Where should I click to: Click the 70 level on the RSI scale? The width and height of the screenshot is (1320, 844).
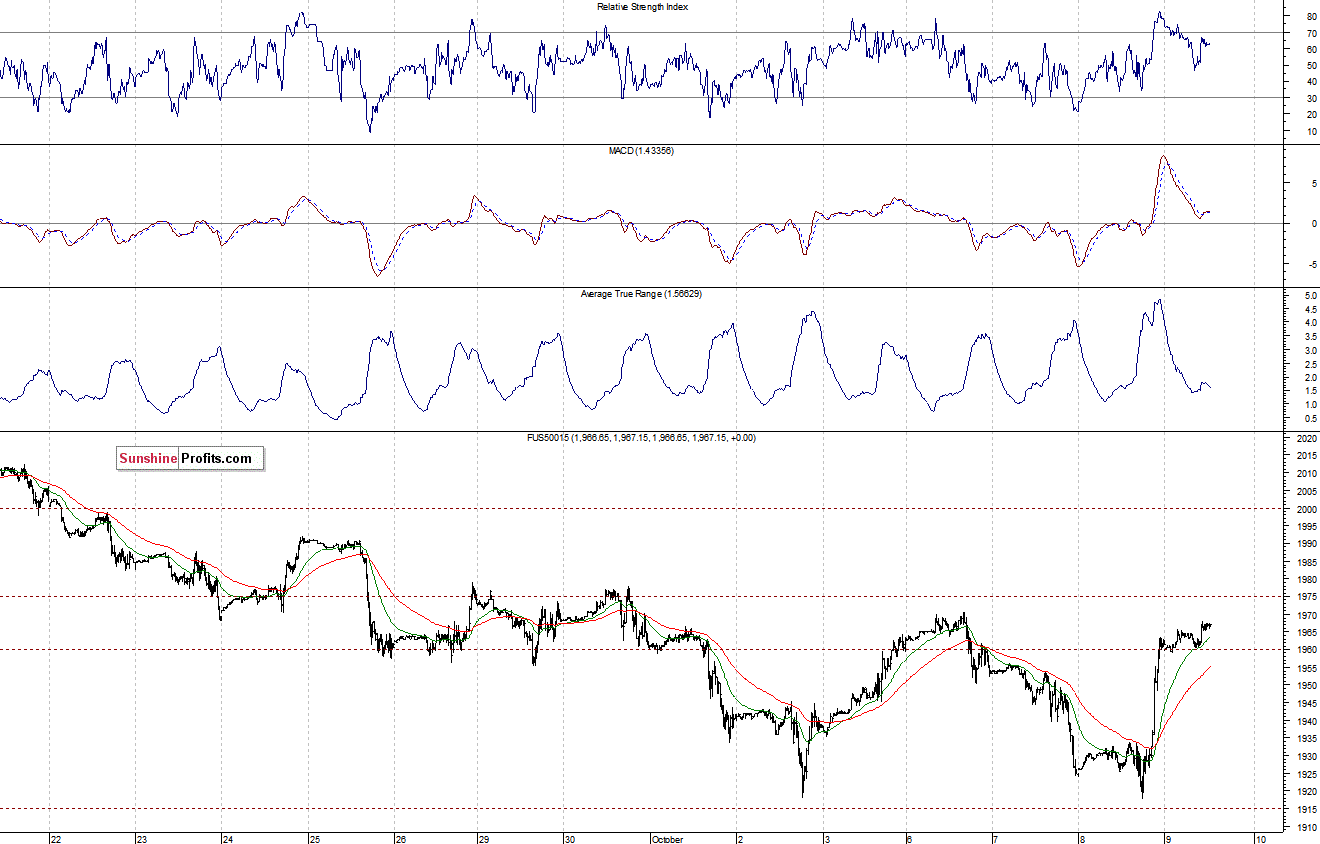pos(1311,33)
